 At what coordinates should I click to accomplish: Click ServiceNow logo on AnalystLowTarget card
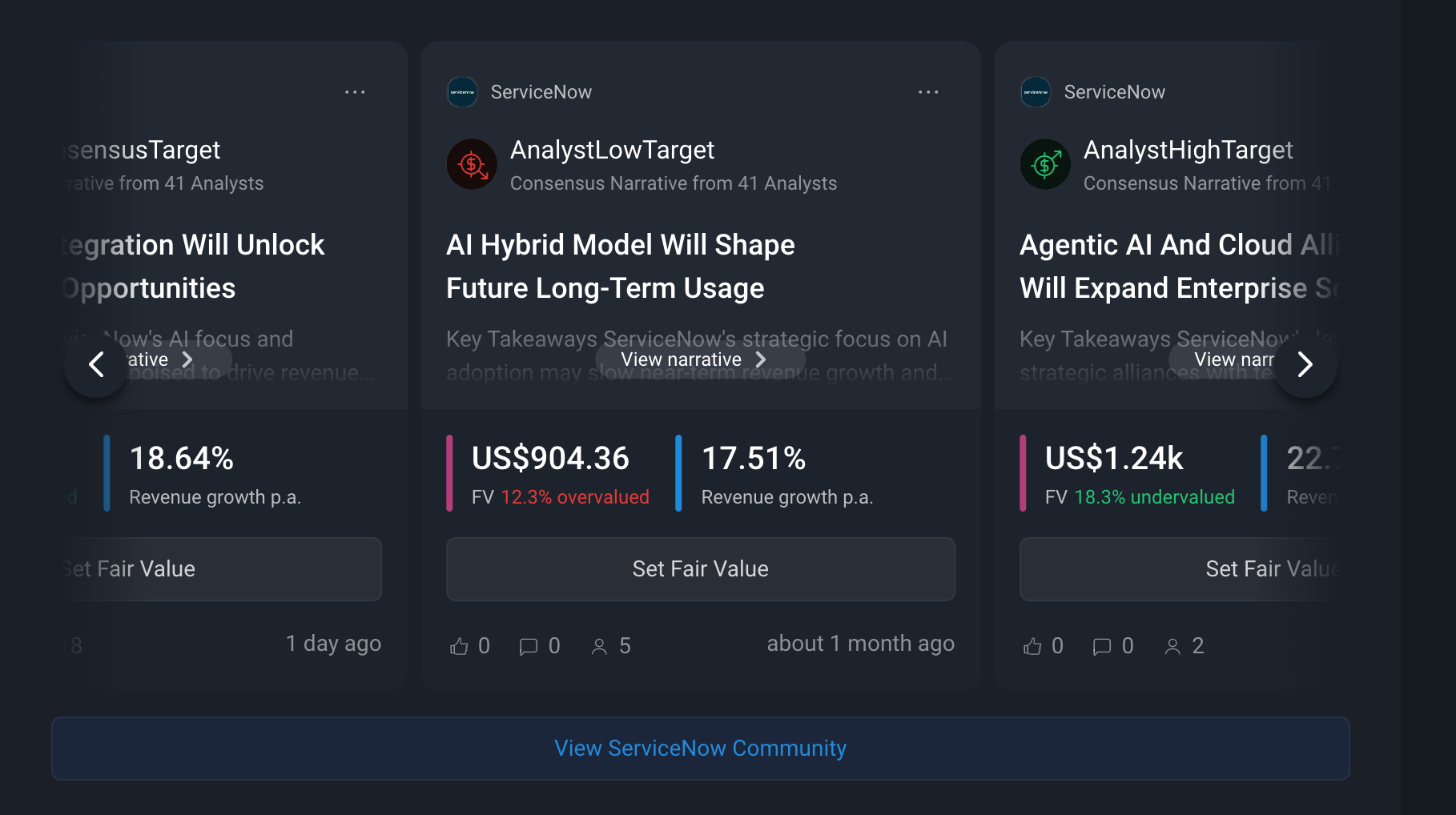point(462,92)
